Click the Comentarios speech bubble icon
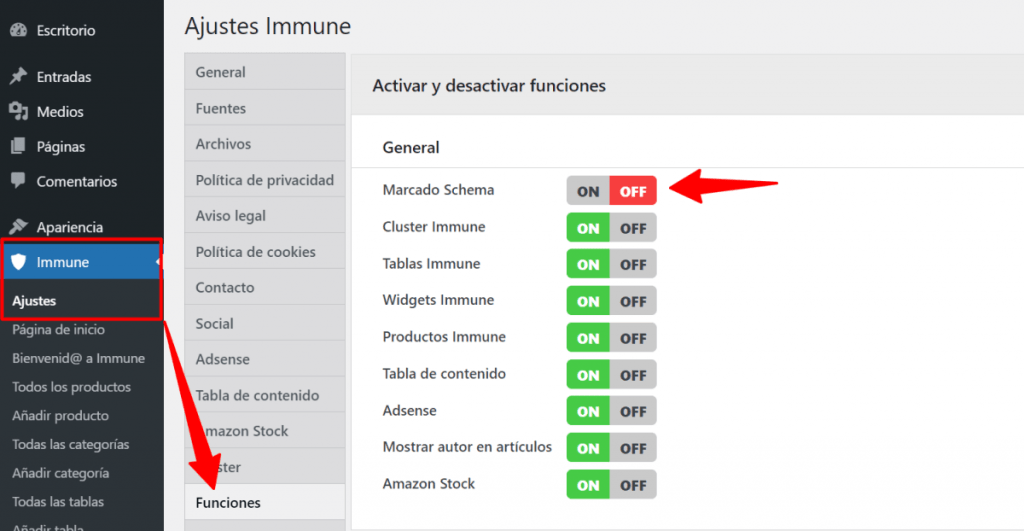The image size is (1024, 531). point(18,182)
